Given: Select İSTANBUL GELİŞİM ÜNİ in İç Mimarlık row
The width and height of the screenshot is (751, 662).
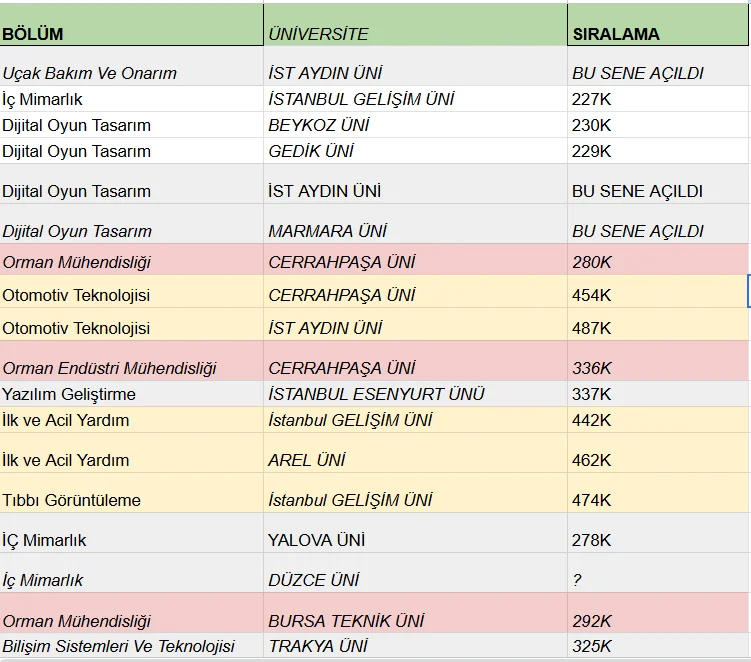Looking at the screenshot, I should coord(415,99).
